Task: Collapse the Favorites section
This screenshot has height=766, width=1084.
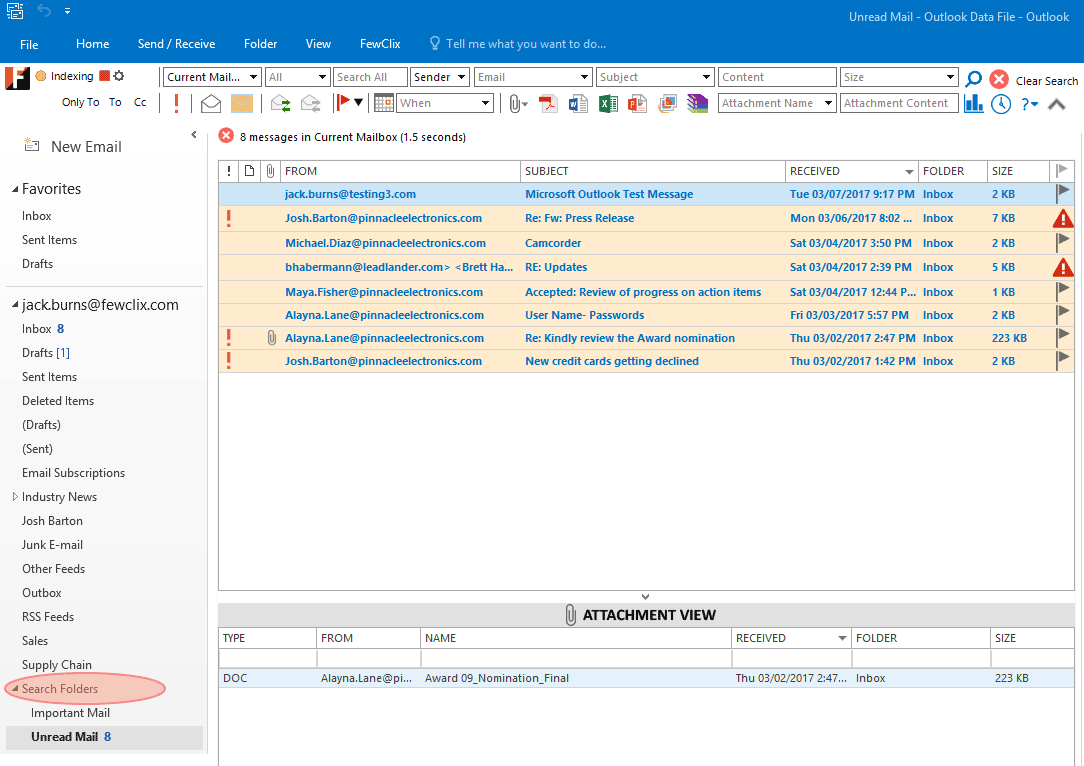Action: (x=15, y=189)
